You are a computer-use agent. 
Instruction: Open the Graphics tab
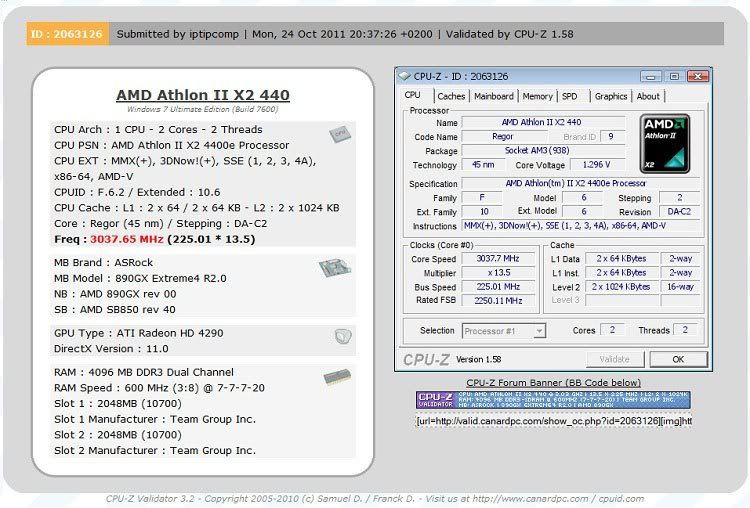pos(611,96)
